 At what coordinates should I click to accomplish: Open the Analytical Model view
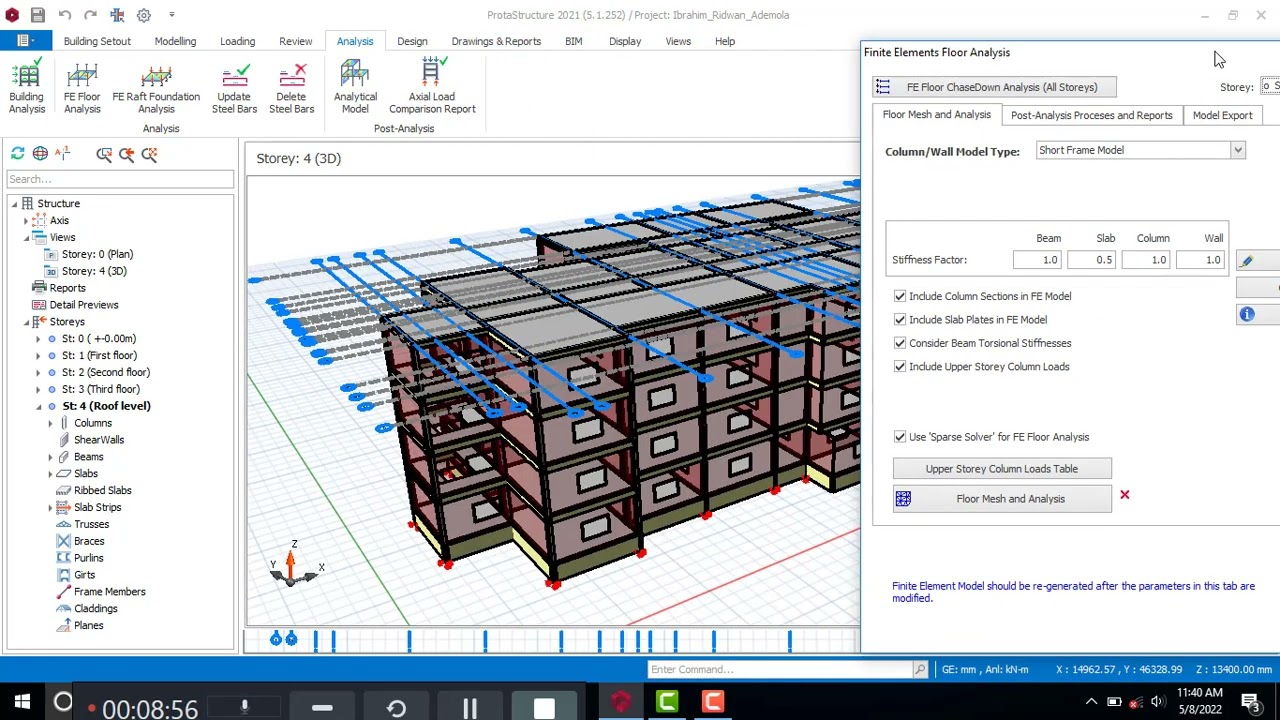[x=355, y=87]
